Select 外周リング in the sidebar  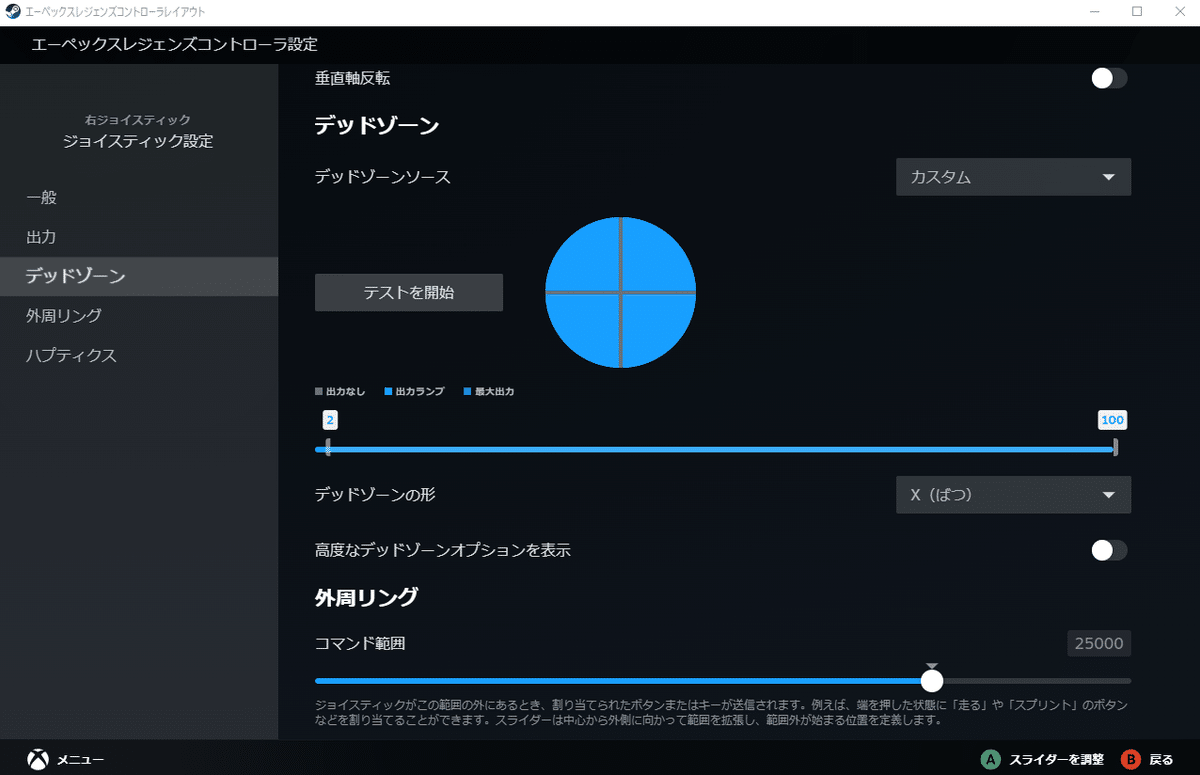[x=139, y=316]
